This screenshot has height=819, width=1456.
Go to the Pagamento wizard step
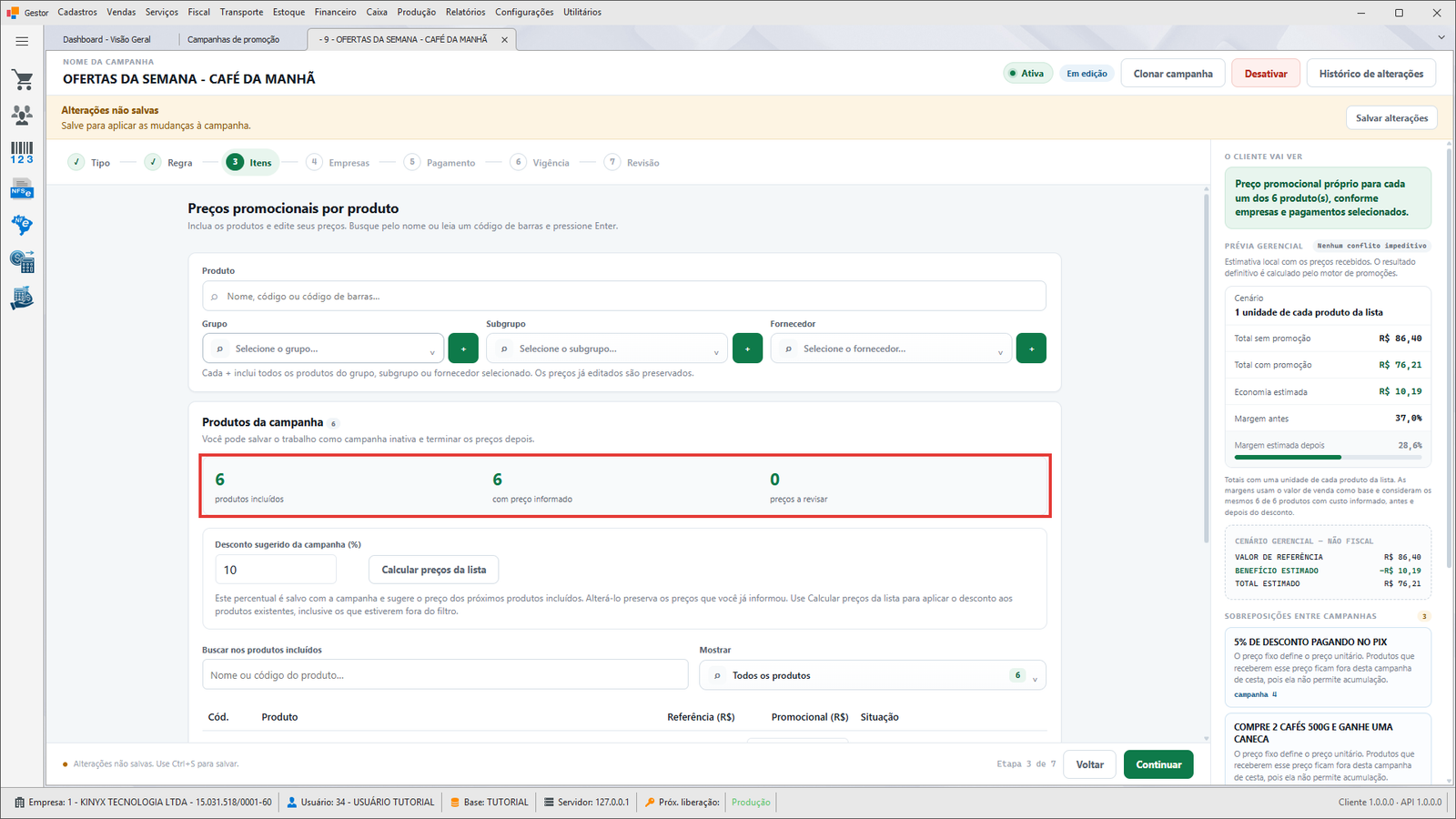[440, 162]
